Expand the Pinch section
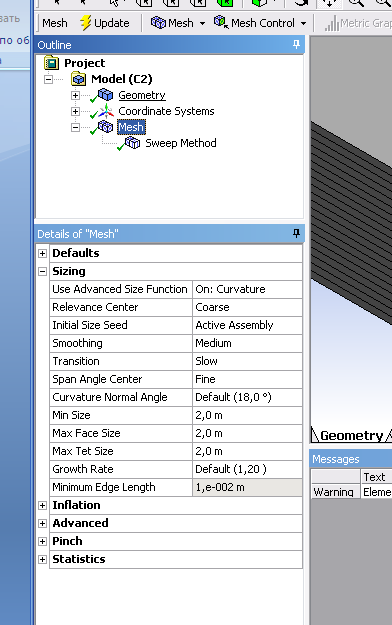 pyautogui.click(x=42, y=541)
